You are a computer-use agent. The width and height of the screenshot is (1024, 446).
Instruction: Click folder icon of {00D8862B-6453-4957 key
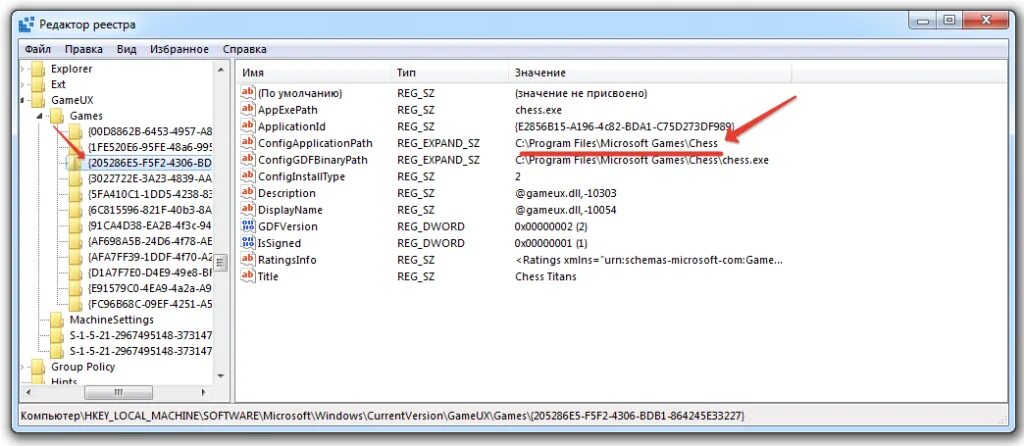pyautogui.click(x=76, y=131)
